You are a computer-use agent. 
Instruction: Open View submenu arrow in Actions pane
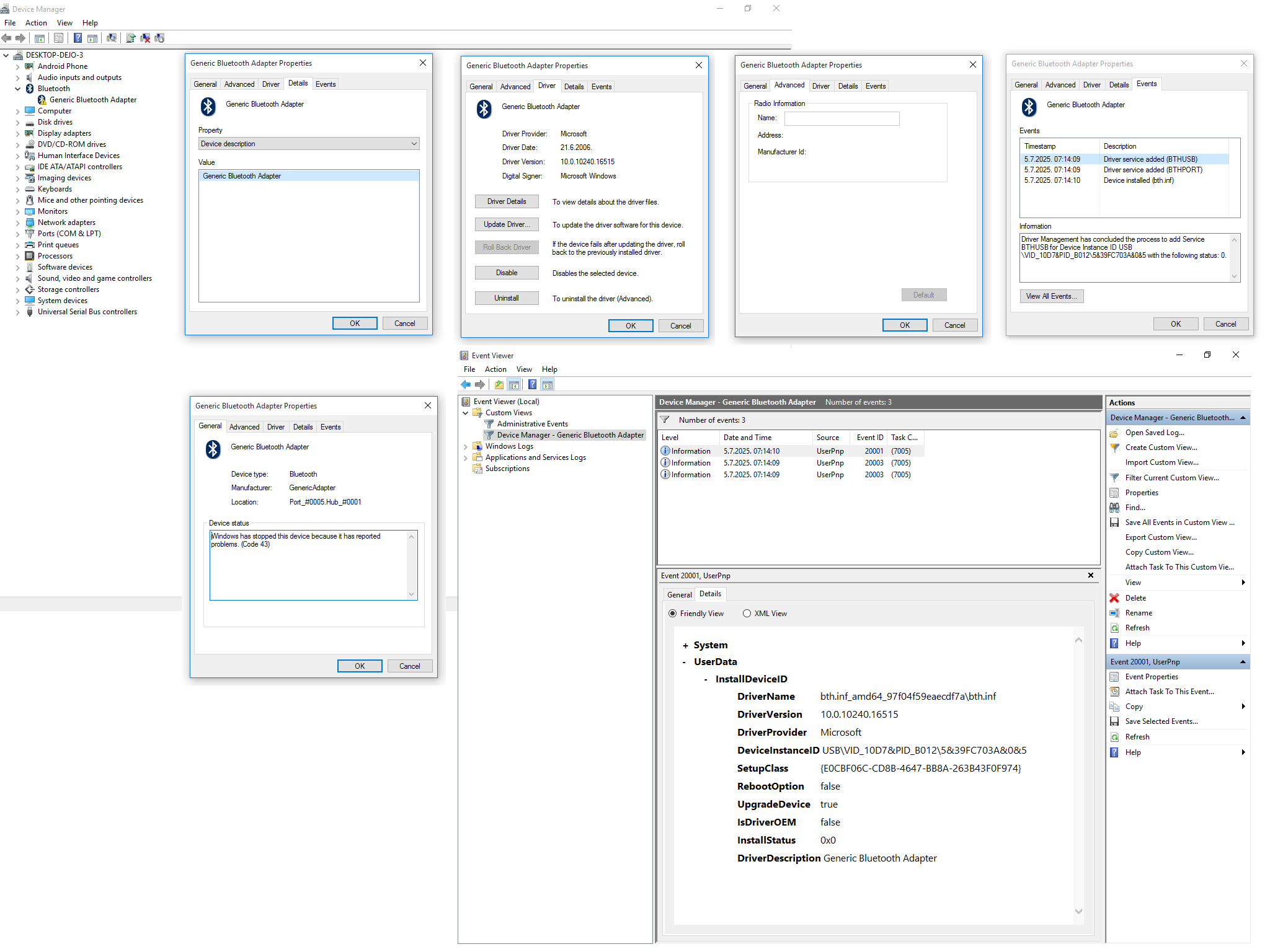(1243, 583)
